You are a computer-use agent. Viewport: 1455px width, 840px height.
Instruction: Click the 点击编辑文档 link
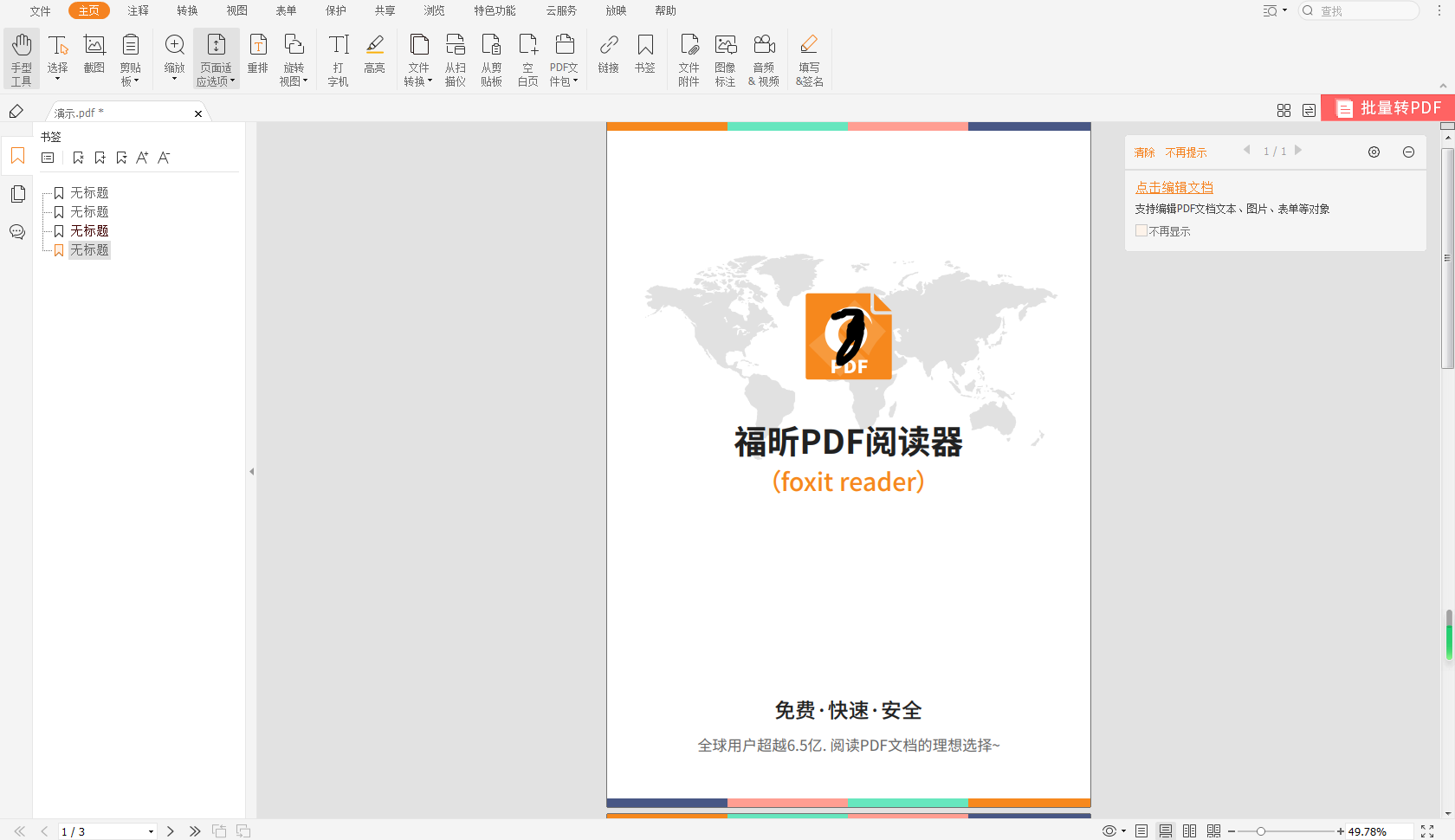point(1174,187)
